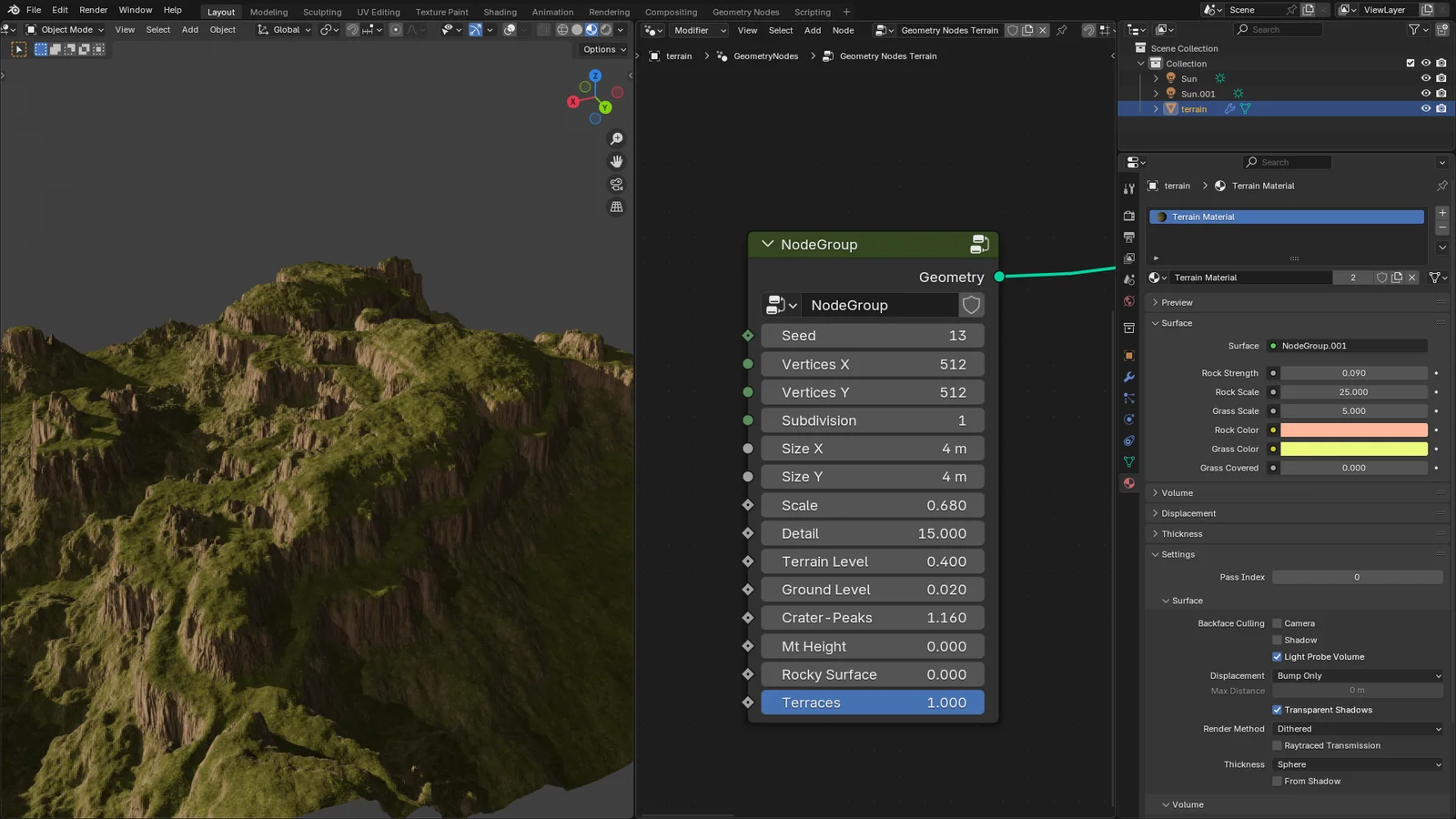Viewport: 1456px width, 819px height.
Task: Open the Material Properties tab in properties editor
Action: point(1128,482)
